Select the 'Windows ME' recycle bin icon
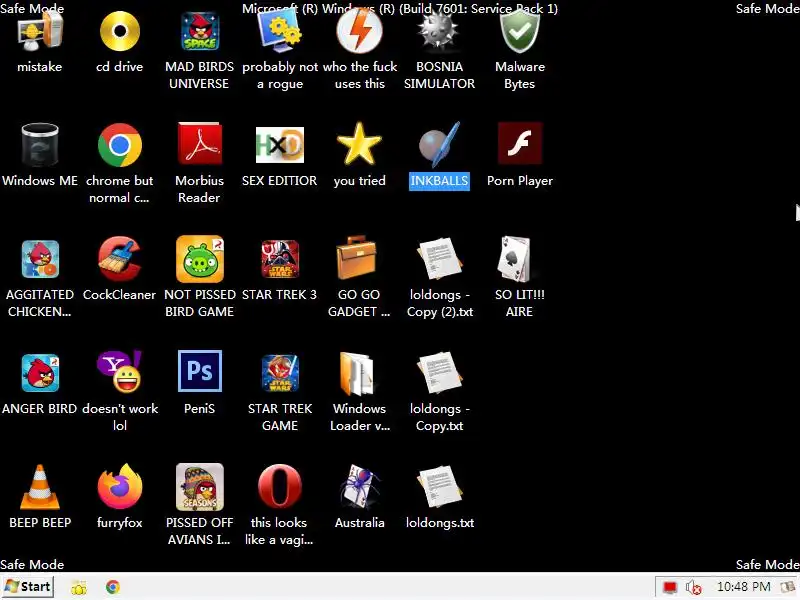800x600 pixels. tap(40, 145)
